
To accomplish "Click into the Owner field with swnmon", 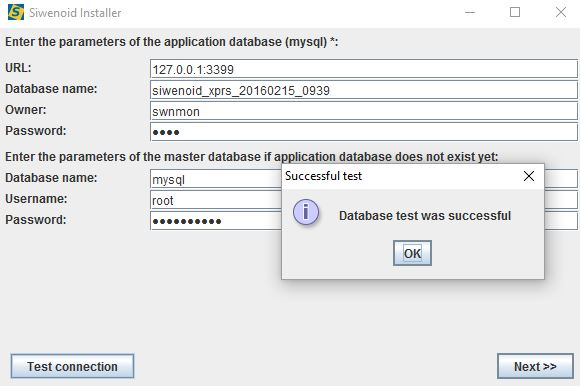I will coord(364,111).
